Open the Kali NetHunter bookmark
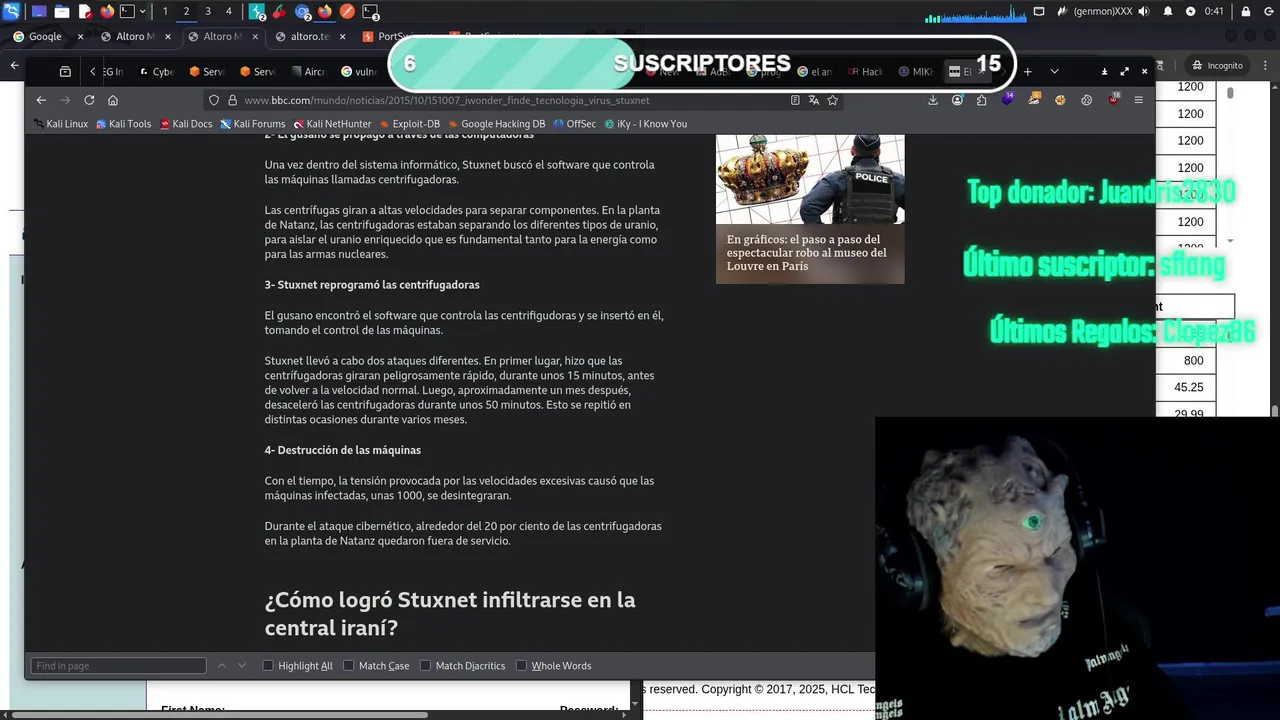 click(331, 124)
